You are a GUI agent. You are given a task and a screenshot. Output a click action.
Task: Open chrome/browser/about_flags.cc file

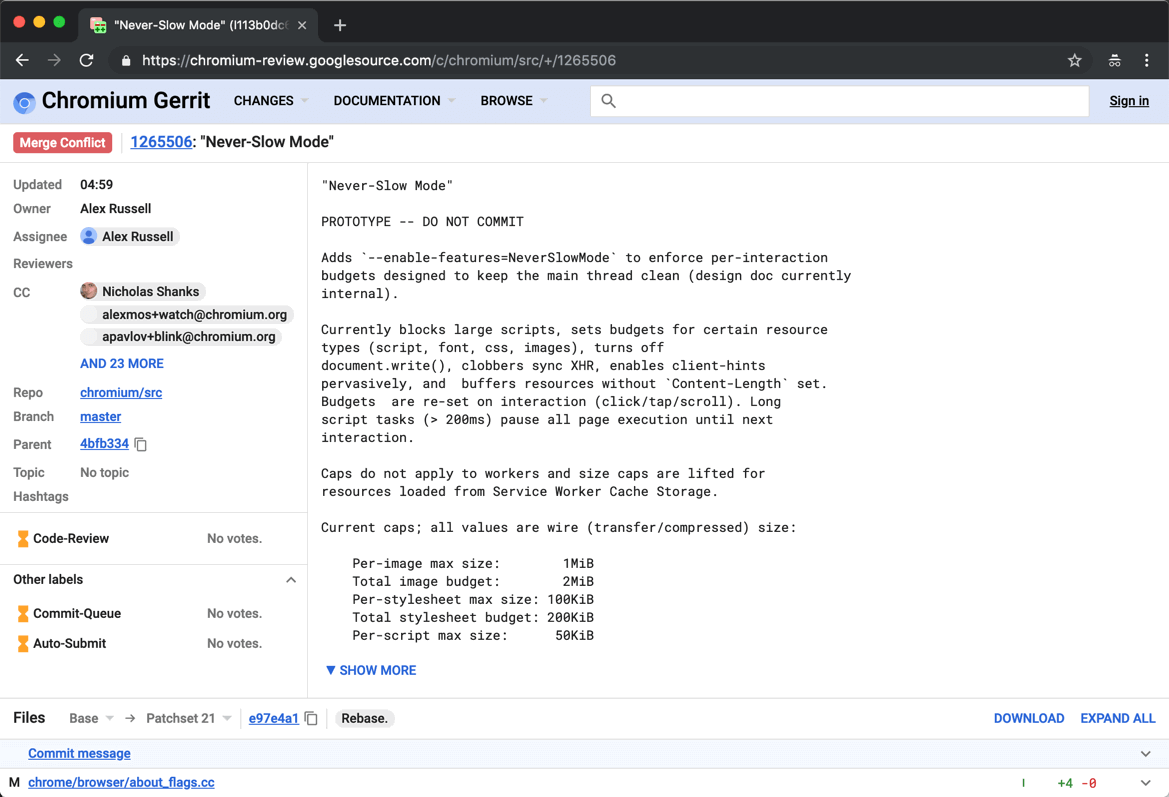[x=121, y=782]
